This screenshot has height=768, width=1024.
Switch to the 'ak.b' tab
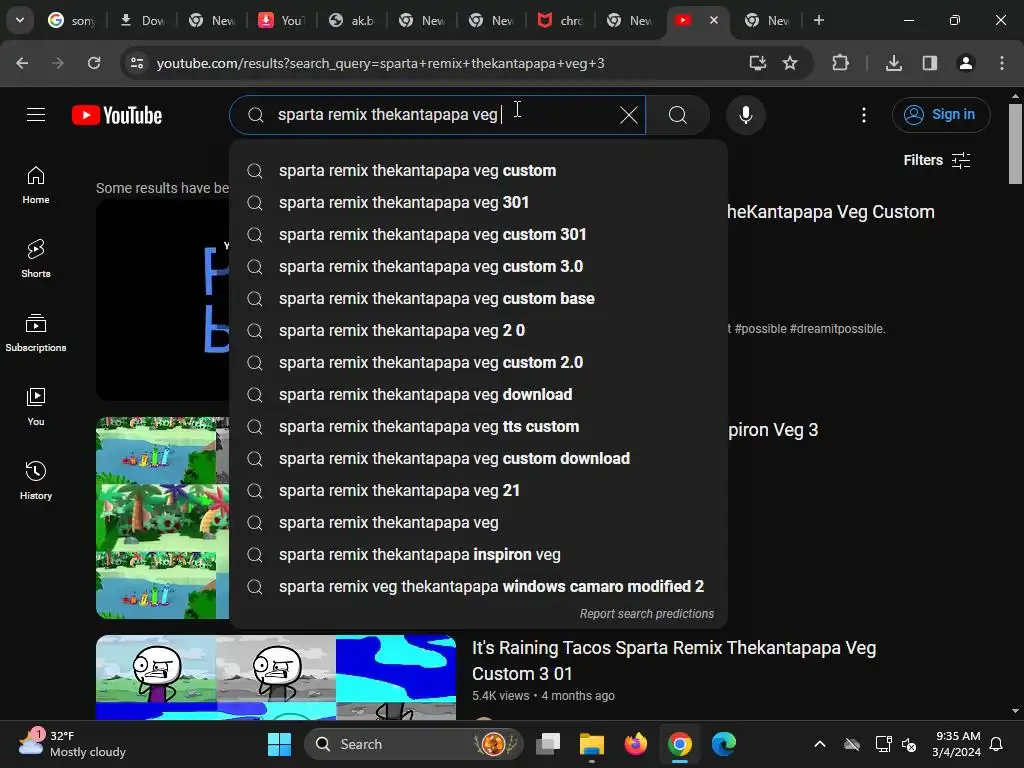pos(353,20)
